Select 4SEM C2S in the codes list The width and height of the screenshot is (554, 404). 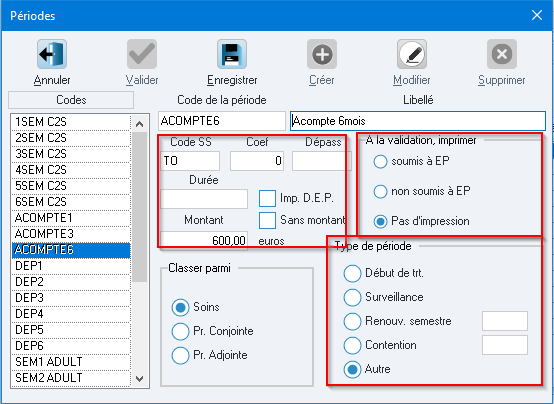coord(71,170)
